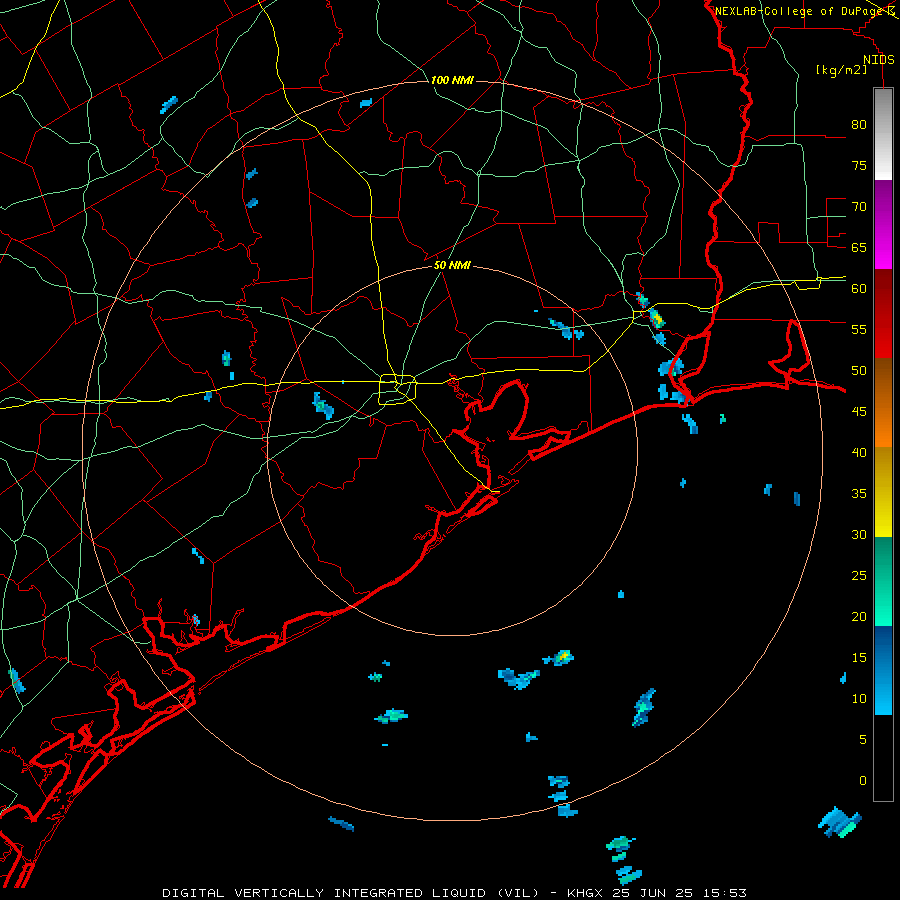Select the 30 value on the scale
Screen dimensions: 900x900
(859, 535)
